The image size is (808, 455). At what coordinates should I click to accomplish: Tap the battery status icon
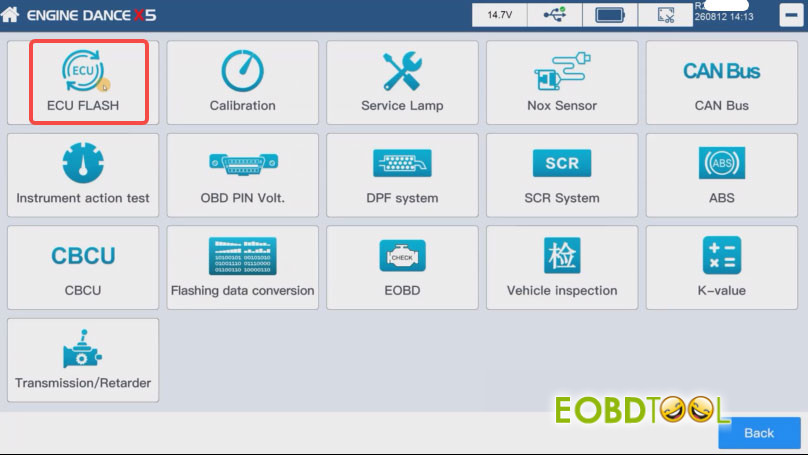(x=610, y=14)
